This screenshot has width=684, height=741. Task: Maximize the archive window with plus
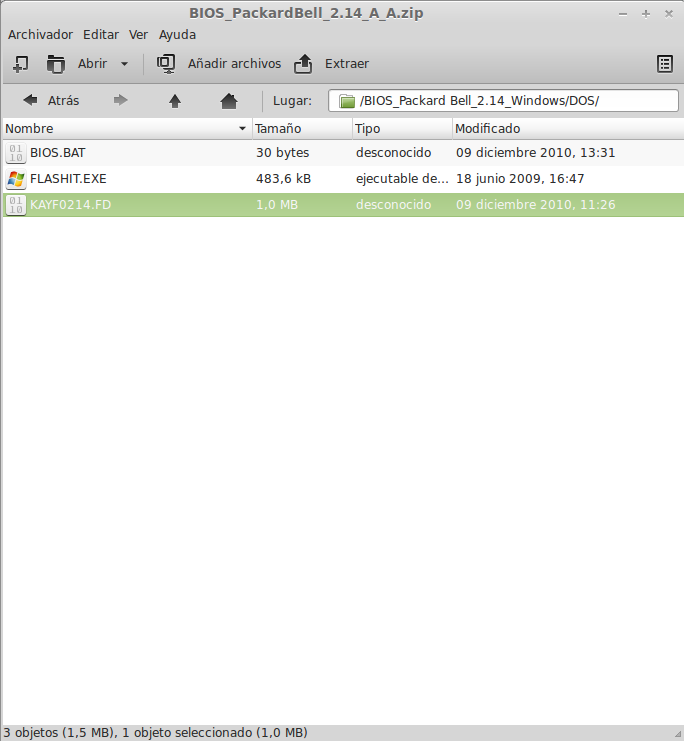coord(646,14)
